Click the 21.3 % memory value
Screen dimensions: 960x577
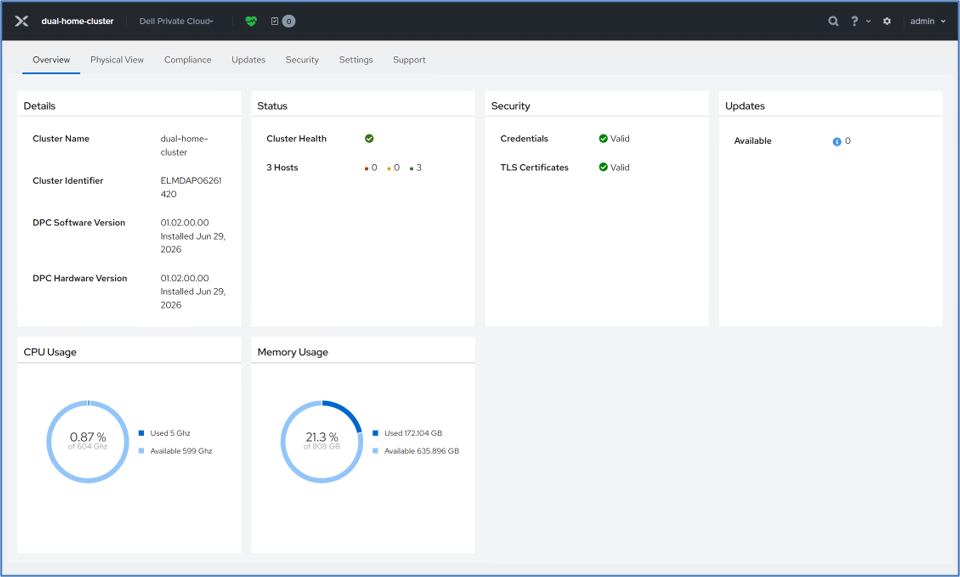(321, 437)
